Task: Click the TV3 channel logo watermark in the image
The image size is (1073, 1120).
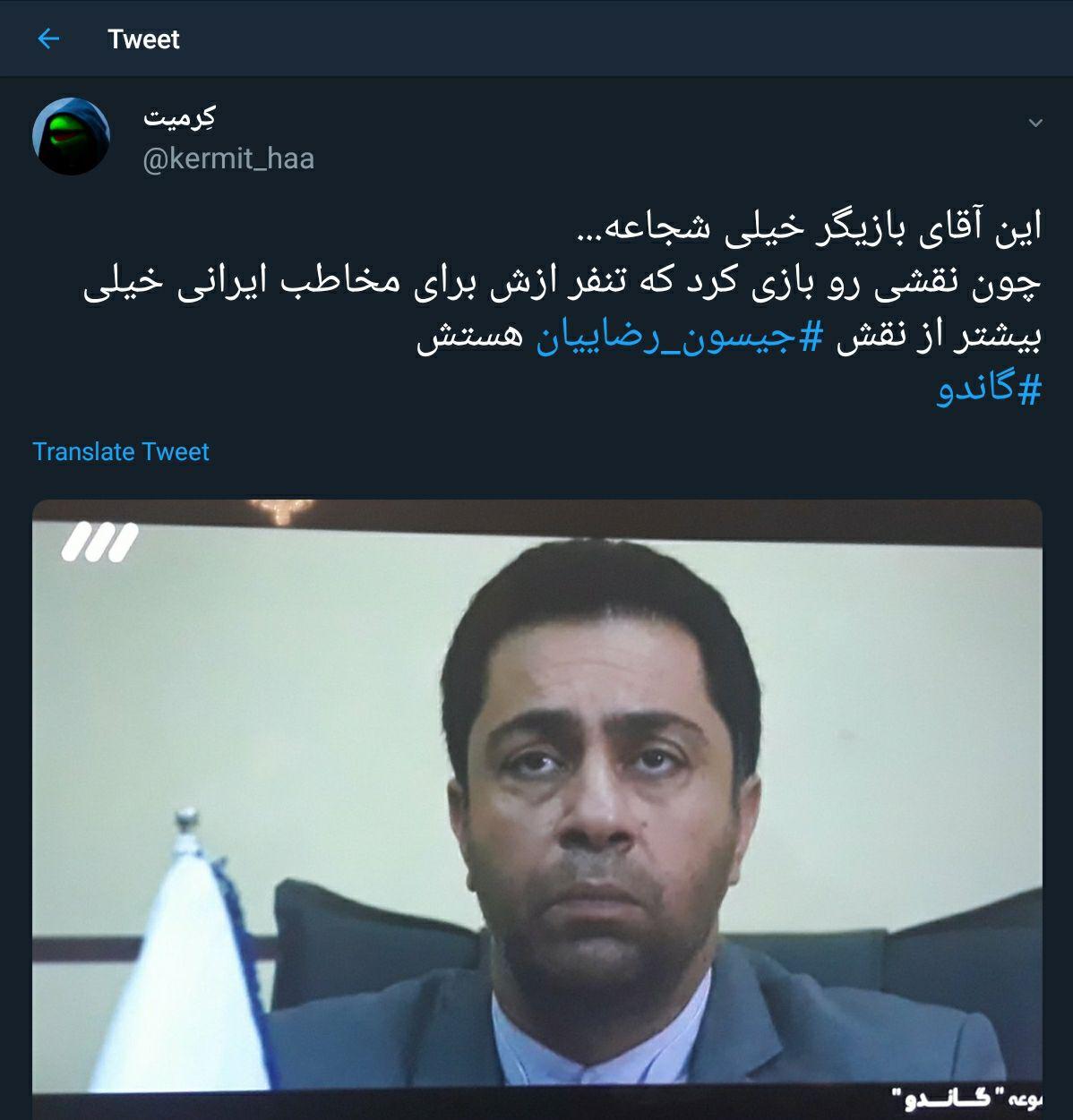Action: (x=99, y=543)
